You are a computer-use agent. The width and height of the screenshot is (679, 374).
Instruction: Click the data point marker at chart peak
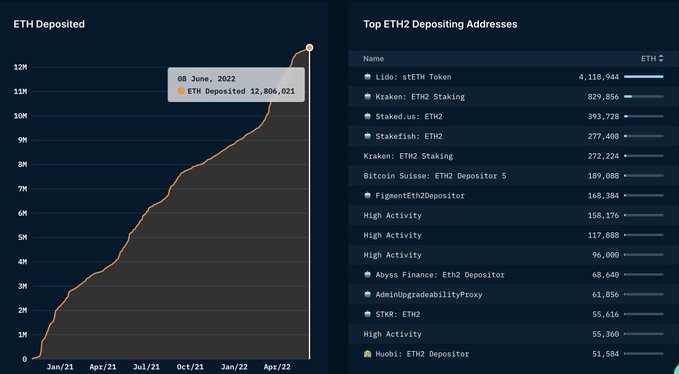309,48
